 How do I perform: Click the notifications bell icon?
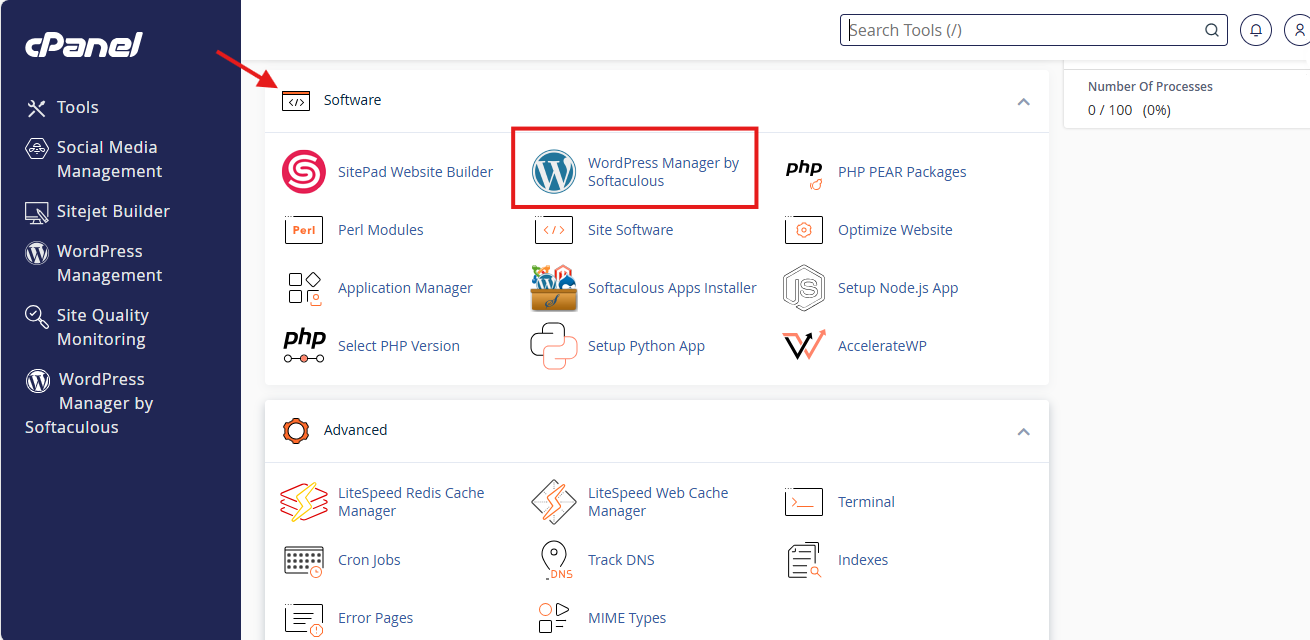[1256, 30]
